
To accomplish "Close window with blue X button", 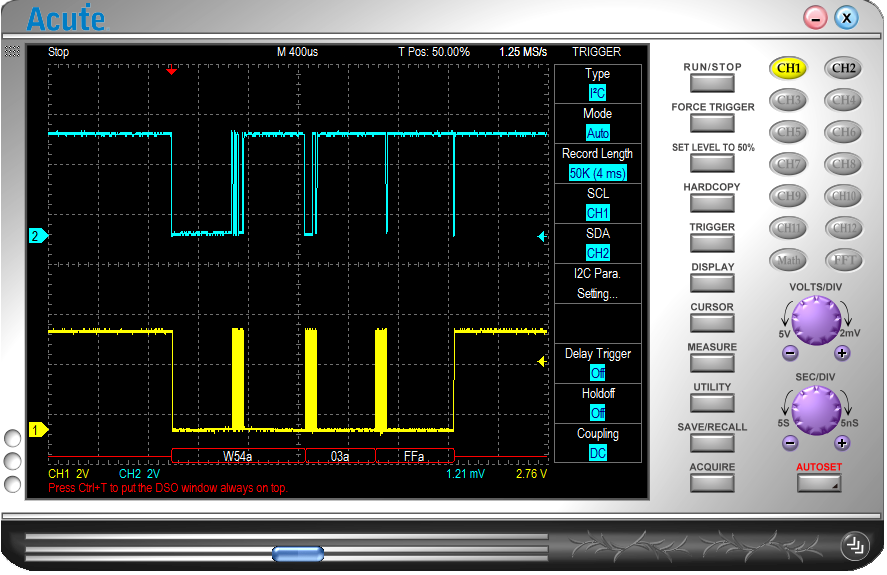I will (x=846, y=18).
